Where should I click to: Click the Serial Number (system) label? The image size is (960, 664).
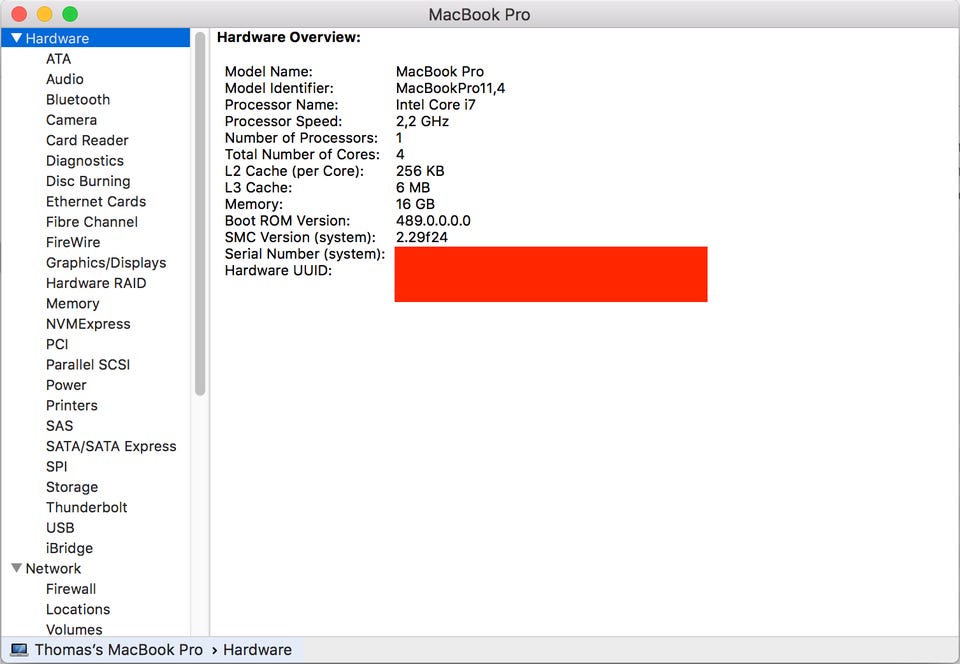pyautogui.click(x=305, y=253)
